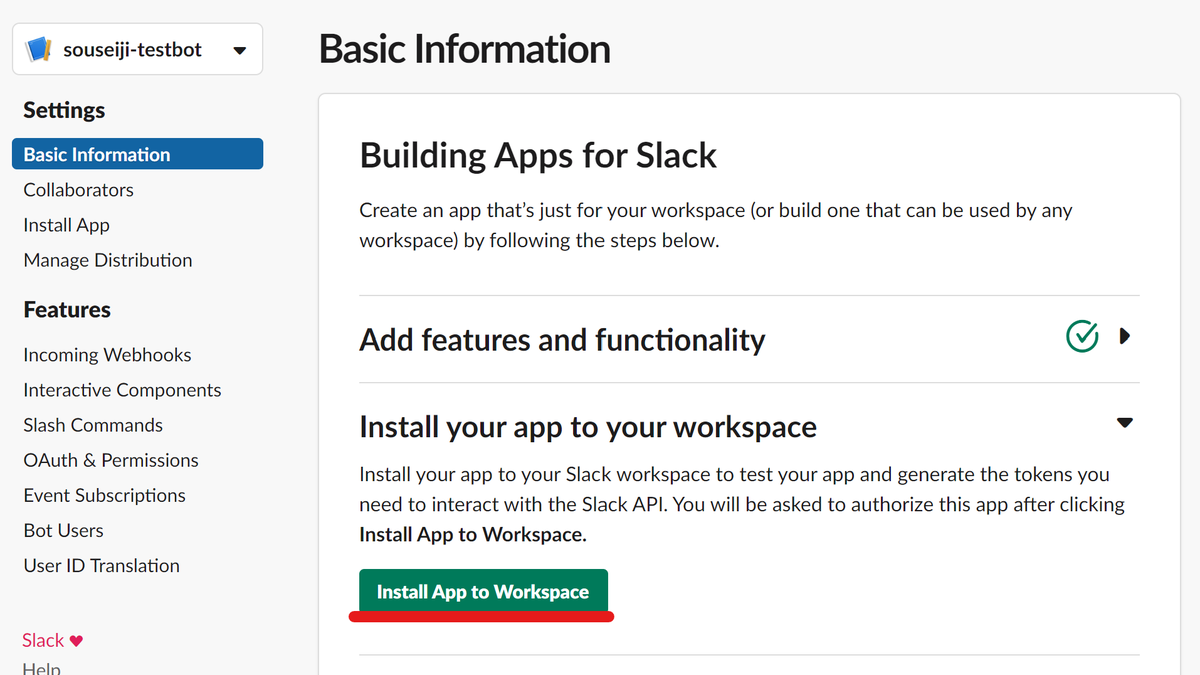This screenshot has height=675, width=1200.
Task: Click the Slack heart link
Action: click(53, 640)
